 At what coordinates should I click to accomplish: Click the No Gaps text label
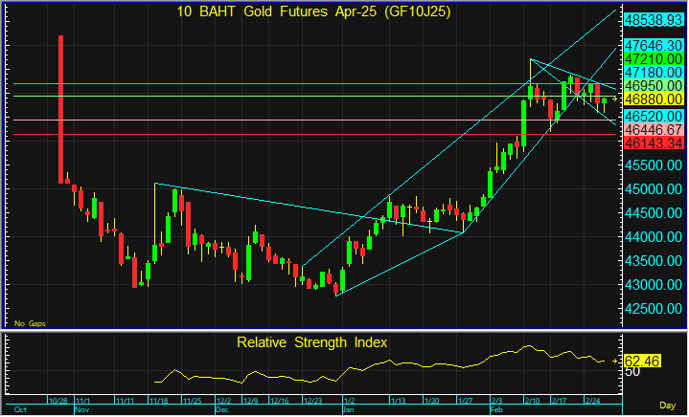tap(30, 323)
